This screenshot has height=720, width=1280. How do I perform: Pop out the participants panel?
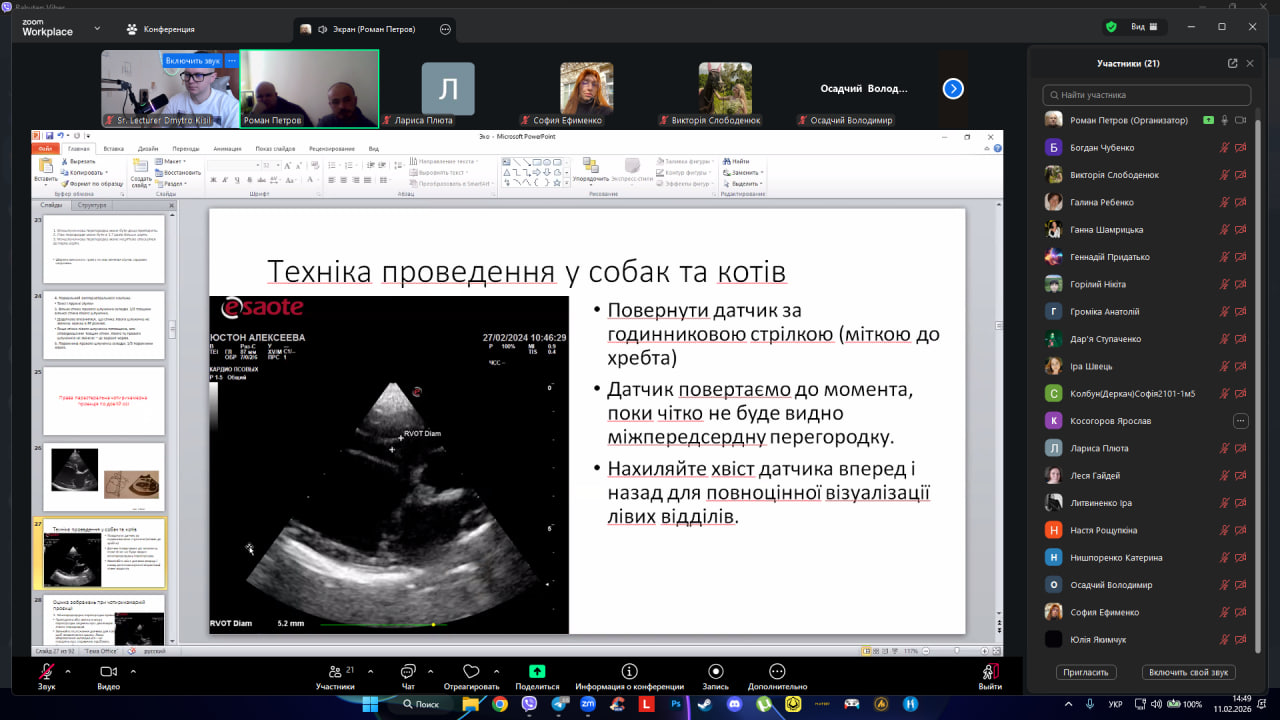pos(1232,63)
